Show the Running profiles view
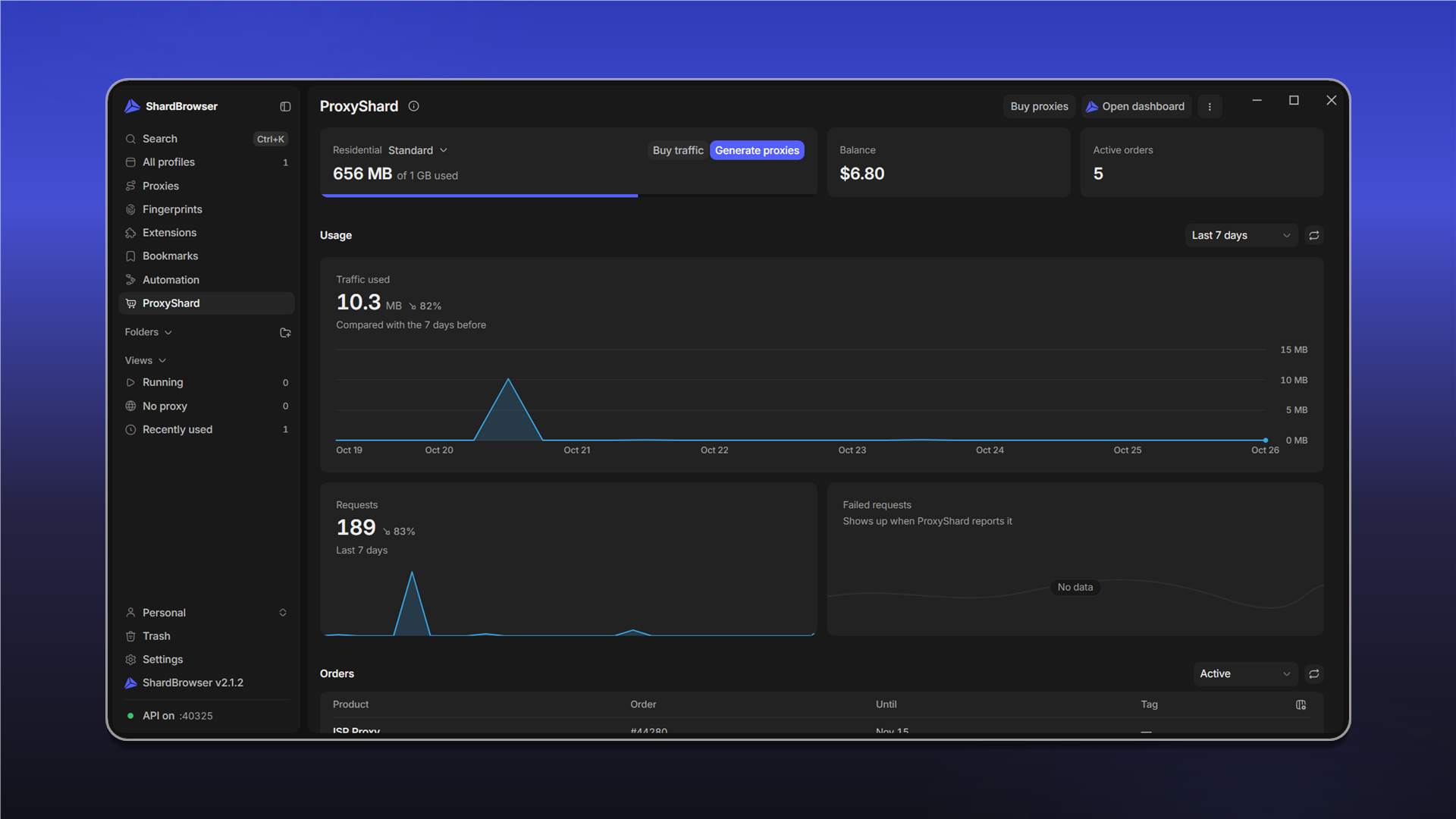Image resolution: width=1456 pixels, height=819 pixels. click(x=206, y=383)
